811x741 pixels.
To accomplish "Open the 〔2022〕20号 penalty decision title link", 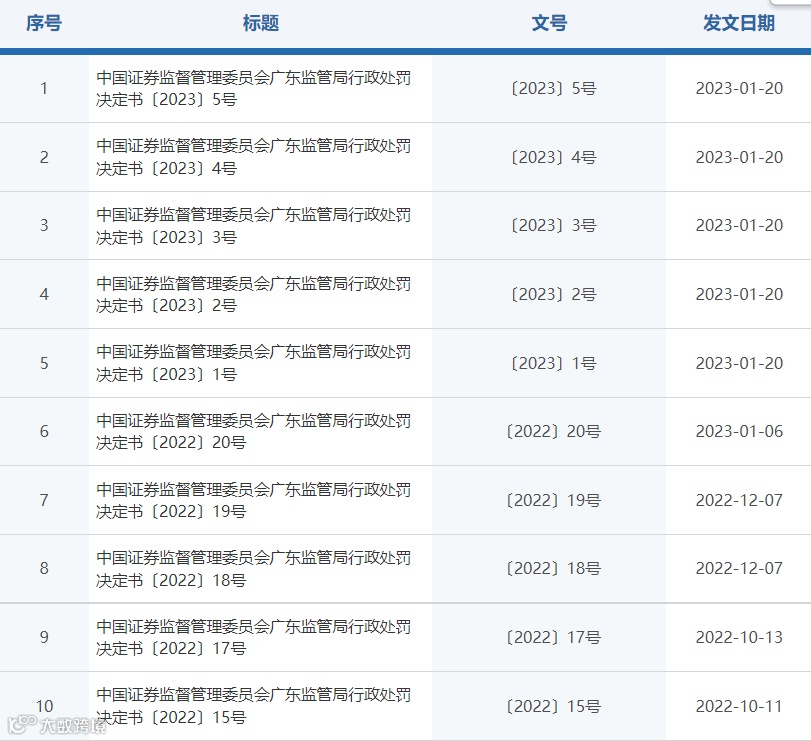I will [x=253, y=432].
